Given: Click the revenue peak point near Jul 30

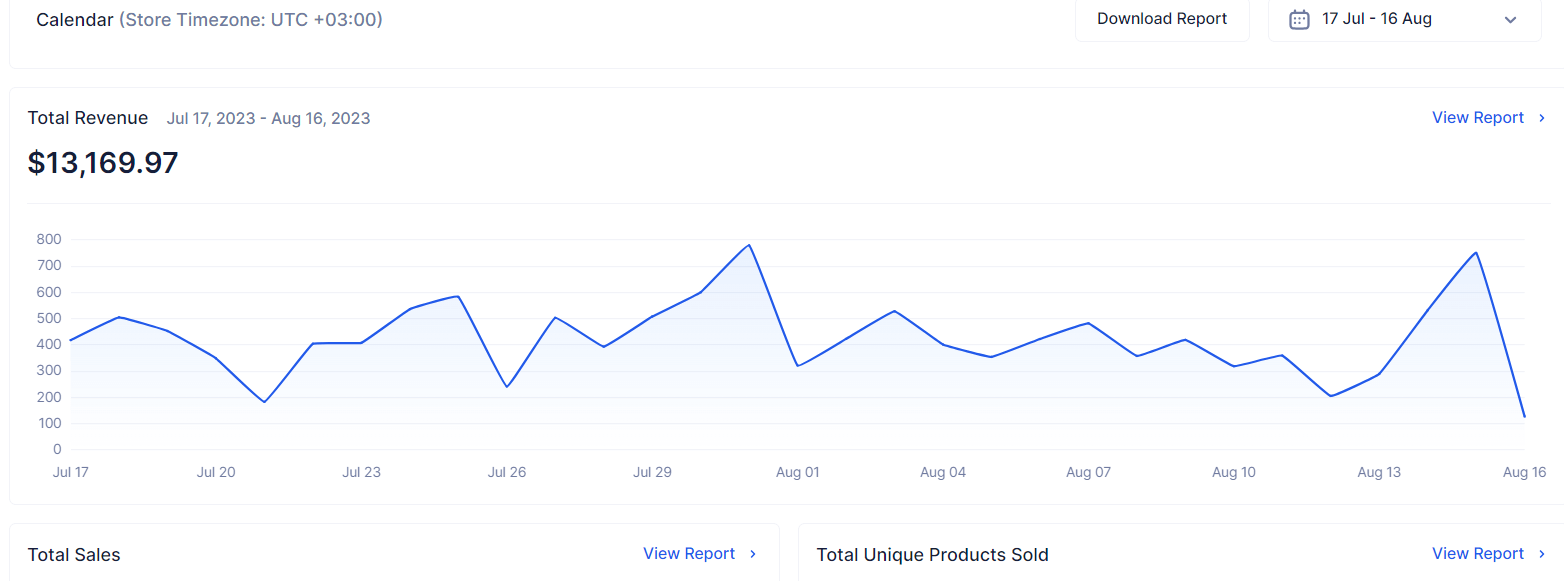Looking at the screenshot, I should pos(747,244).
